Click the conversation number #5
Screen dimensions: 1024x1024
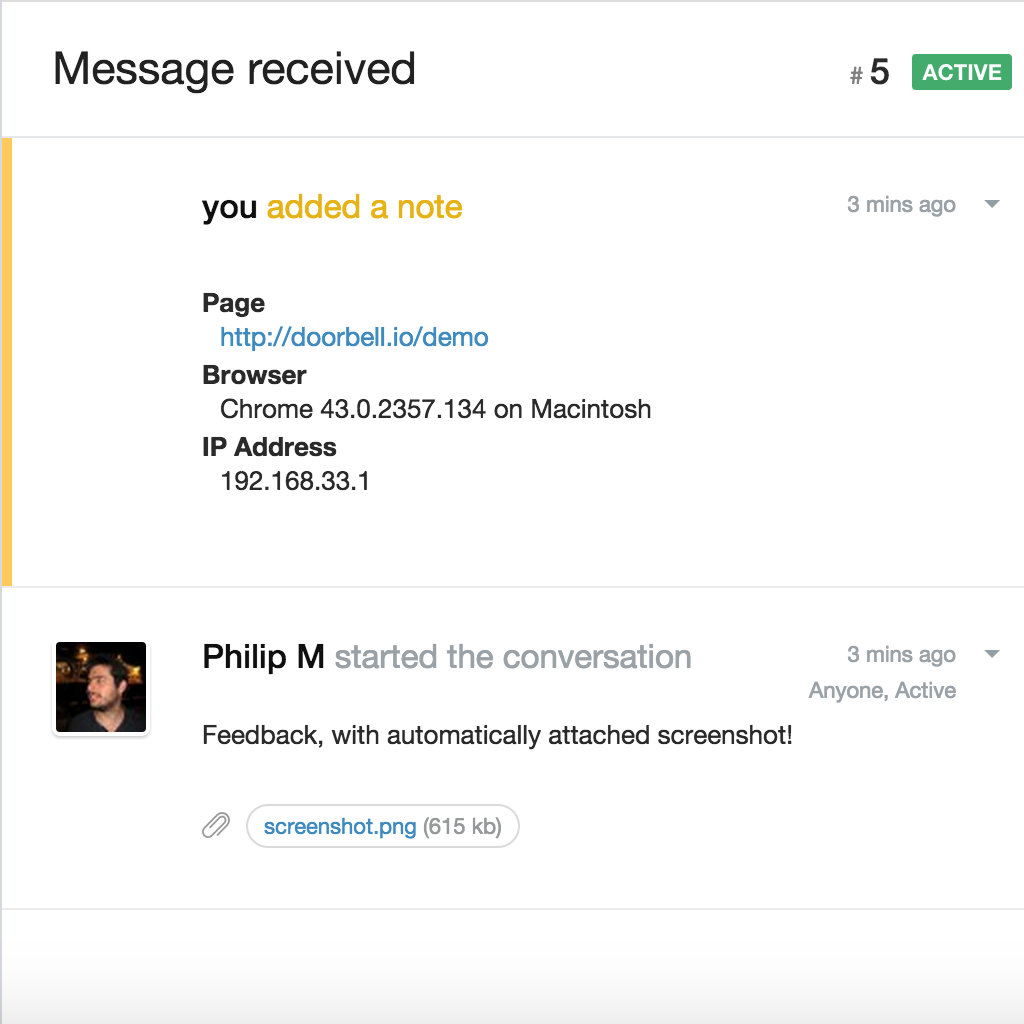coord(869,72)
